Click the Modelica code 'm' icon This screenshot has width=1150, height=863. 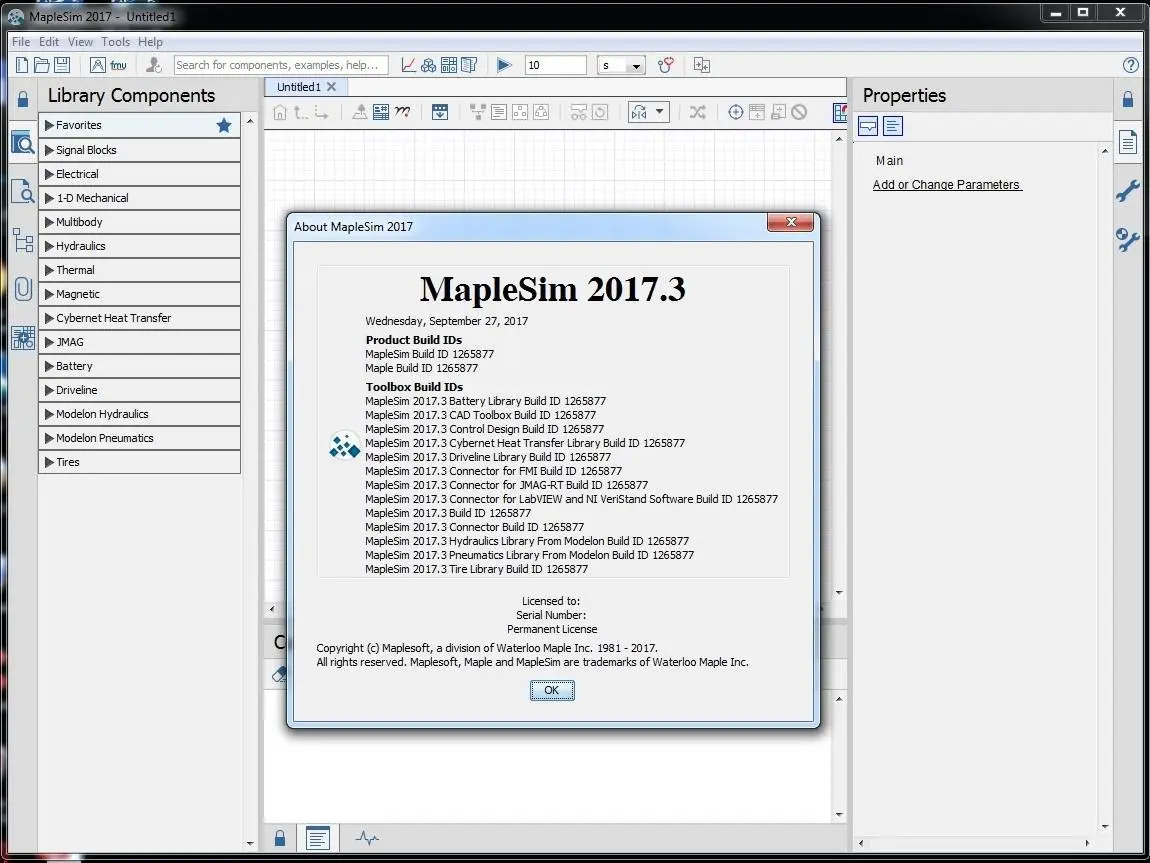[x=402, y=111]
